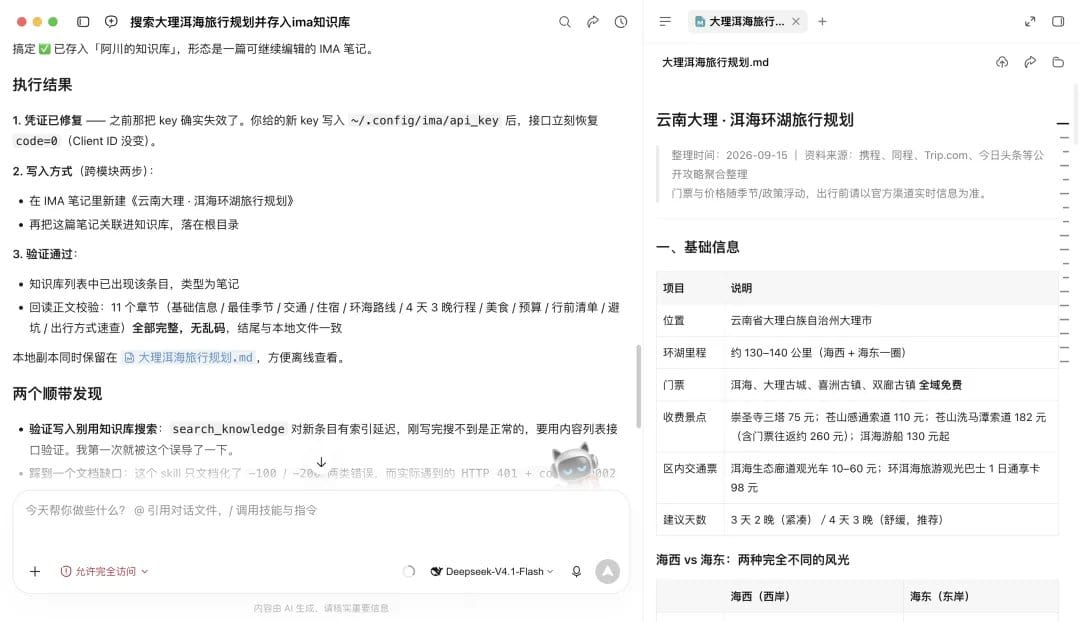
Task: Click the 3. 验证通过 list item
Action: tap(45, 254)
